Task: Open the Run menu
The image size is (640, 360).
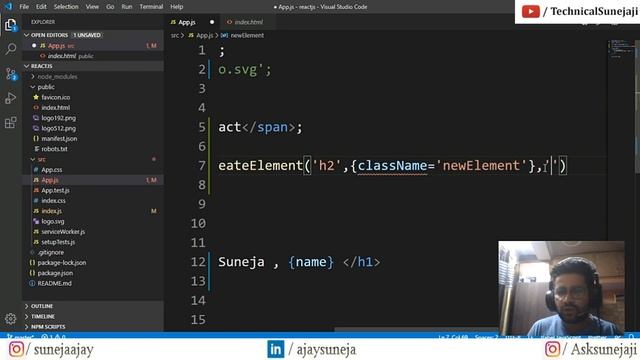Action: (x=127, y=7)
